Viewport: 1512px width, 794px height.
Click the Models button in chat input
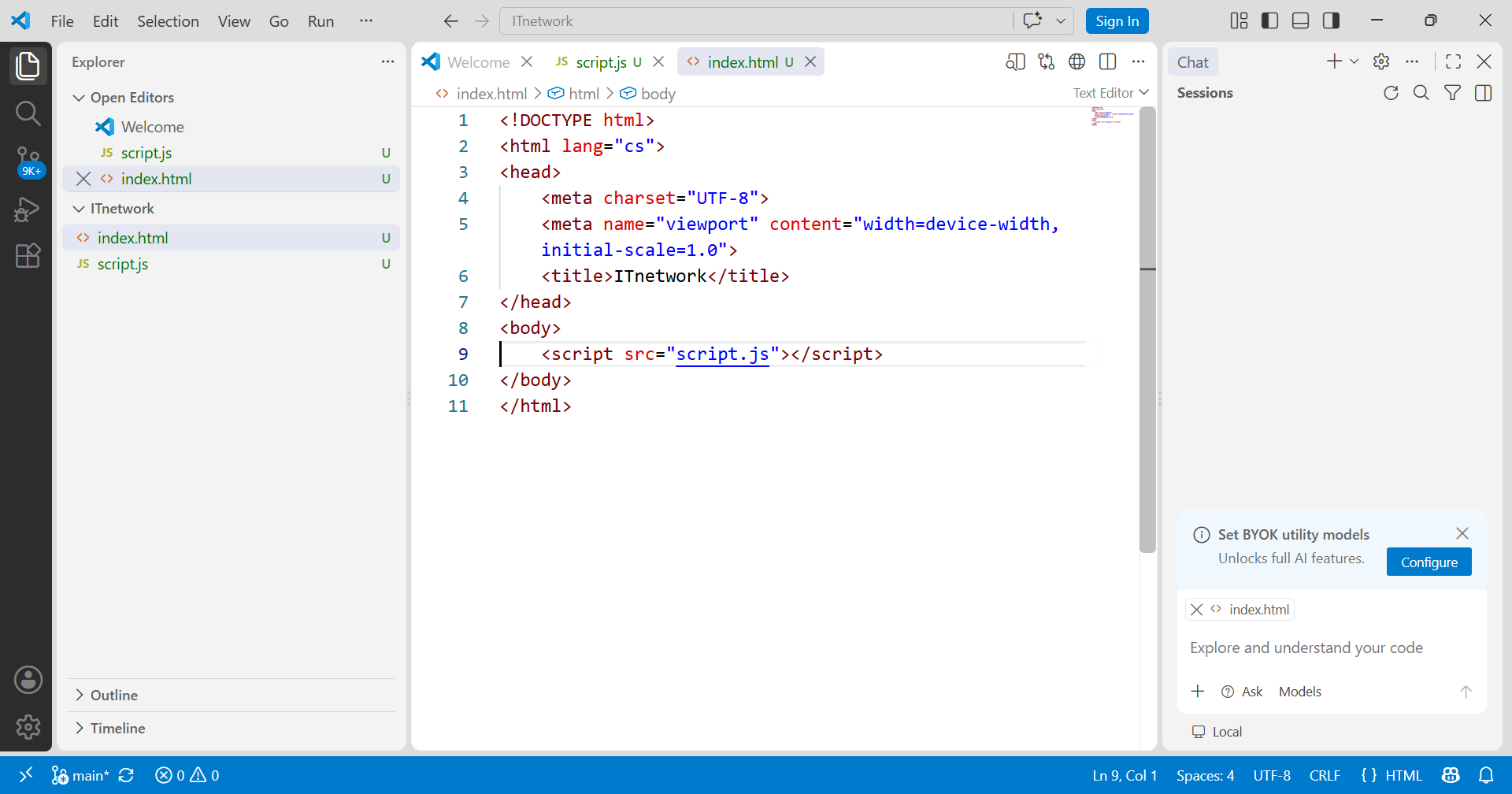pyautogui.click(x=1299, y=692)
